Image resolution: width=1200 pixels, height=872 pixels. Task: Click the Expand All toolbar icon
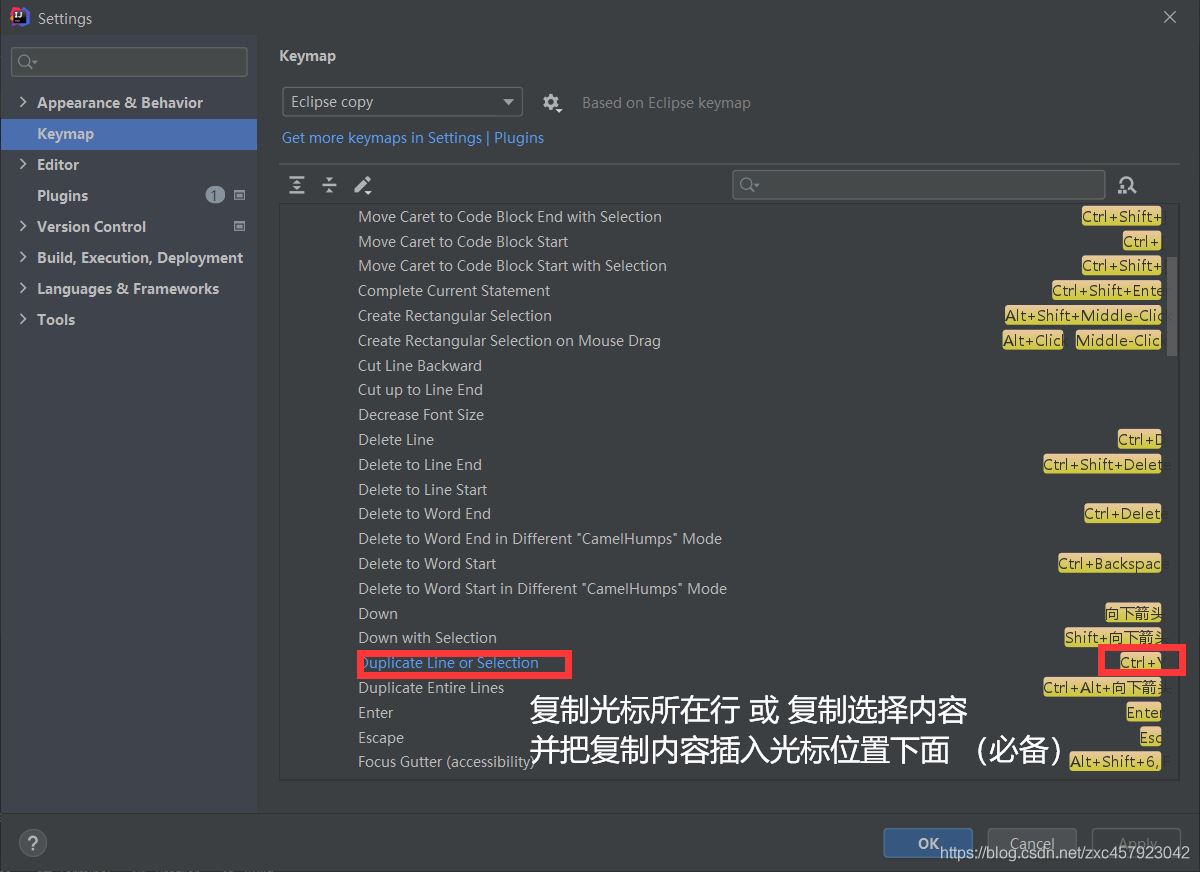tap(297, 185)
